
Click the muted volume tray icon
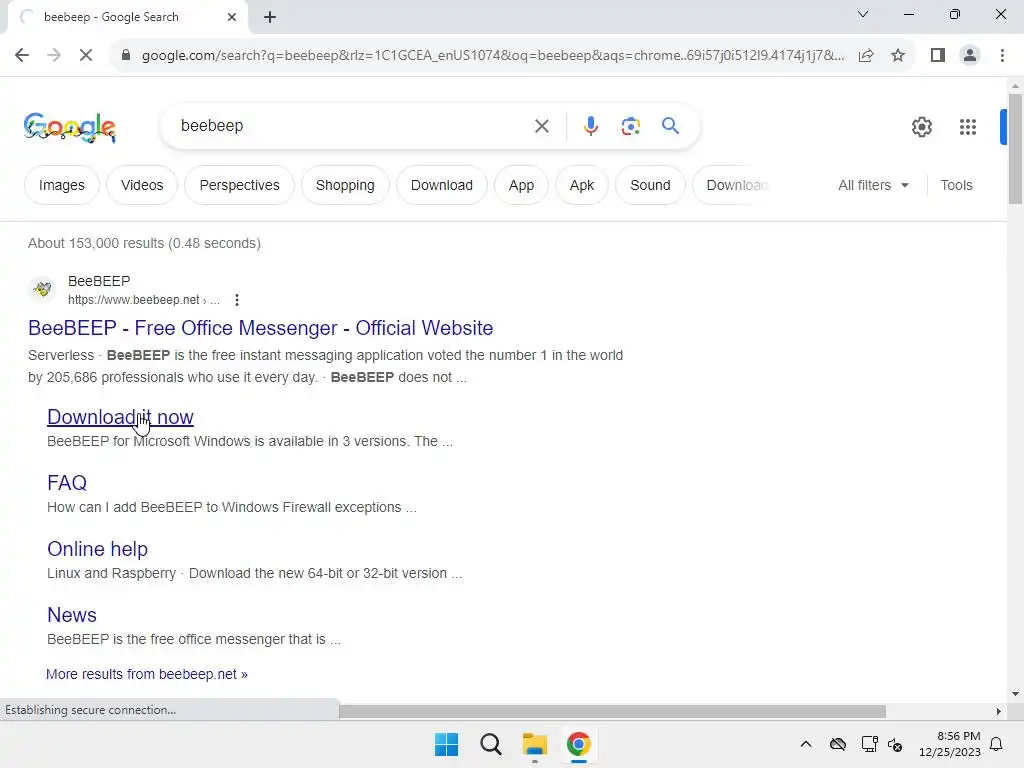click(895, 744)
